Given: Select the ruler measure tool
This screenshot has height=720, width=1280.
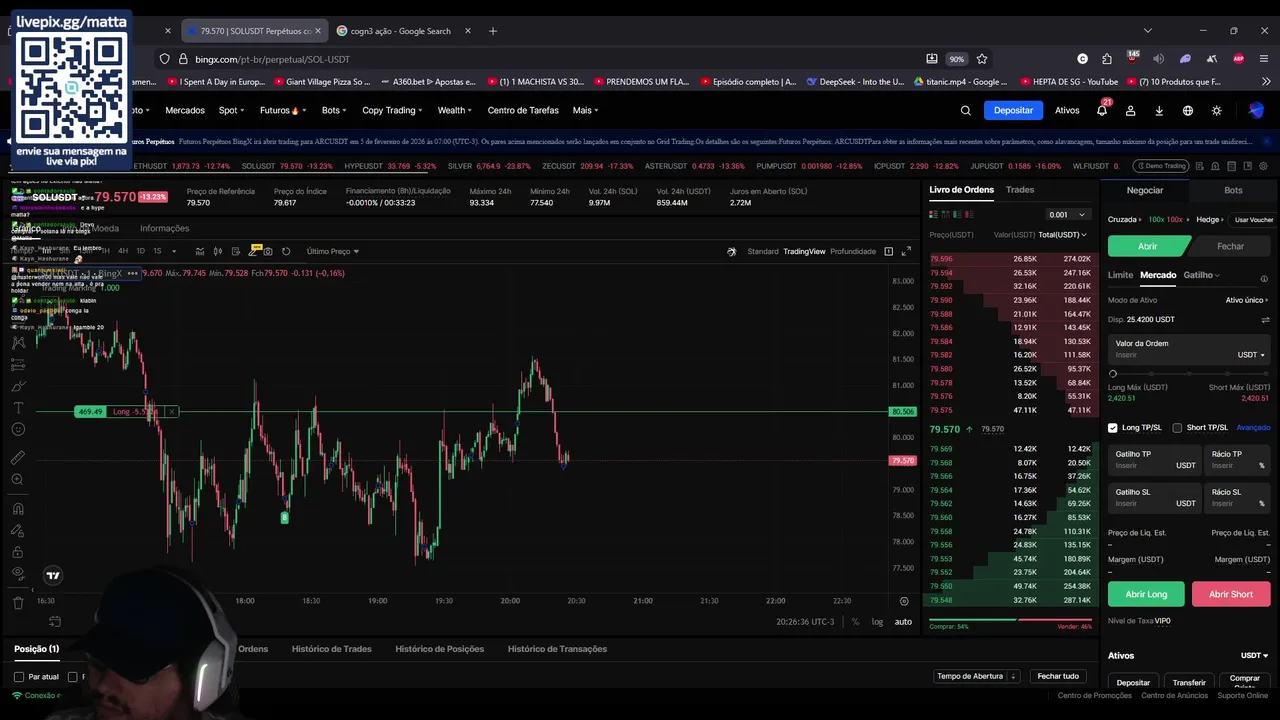Looking at the screenshot, I should (18, 458).
